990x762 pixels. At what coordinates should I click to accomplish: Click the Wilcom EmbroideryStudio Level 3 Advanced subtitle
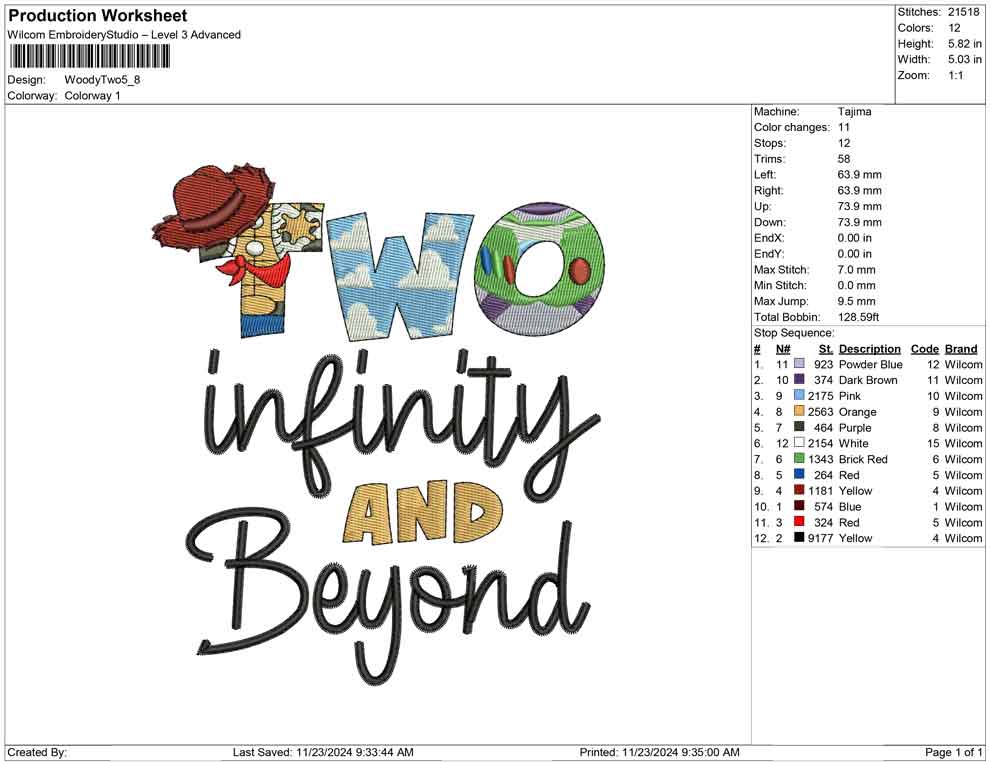(x=124, y=35)
